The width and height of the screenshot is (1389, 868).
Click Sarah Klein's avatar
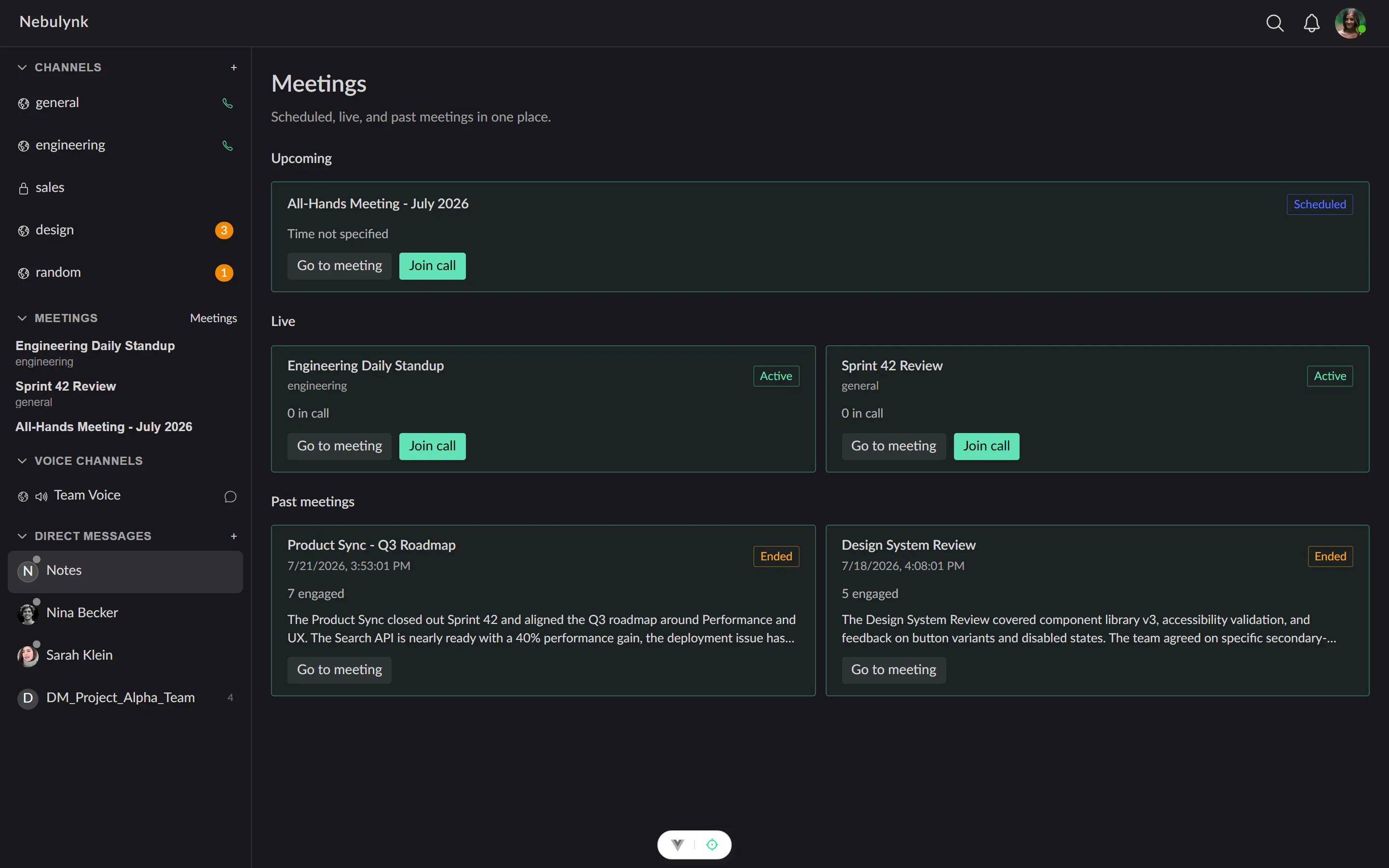(x=27, y=656)
